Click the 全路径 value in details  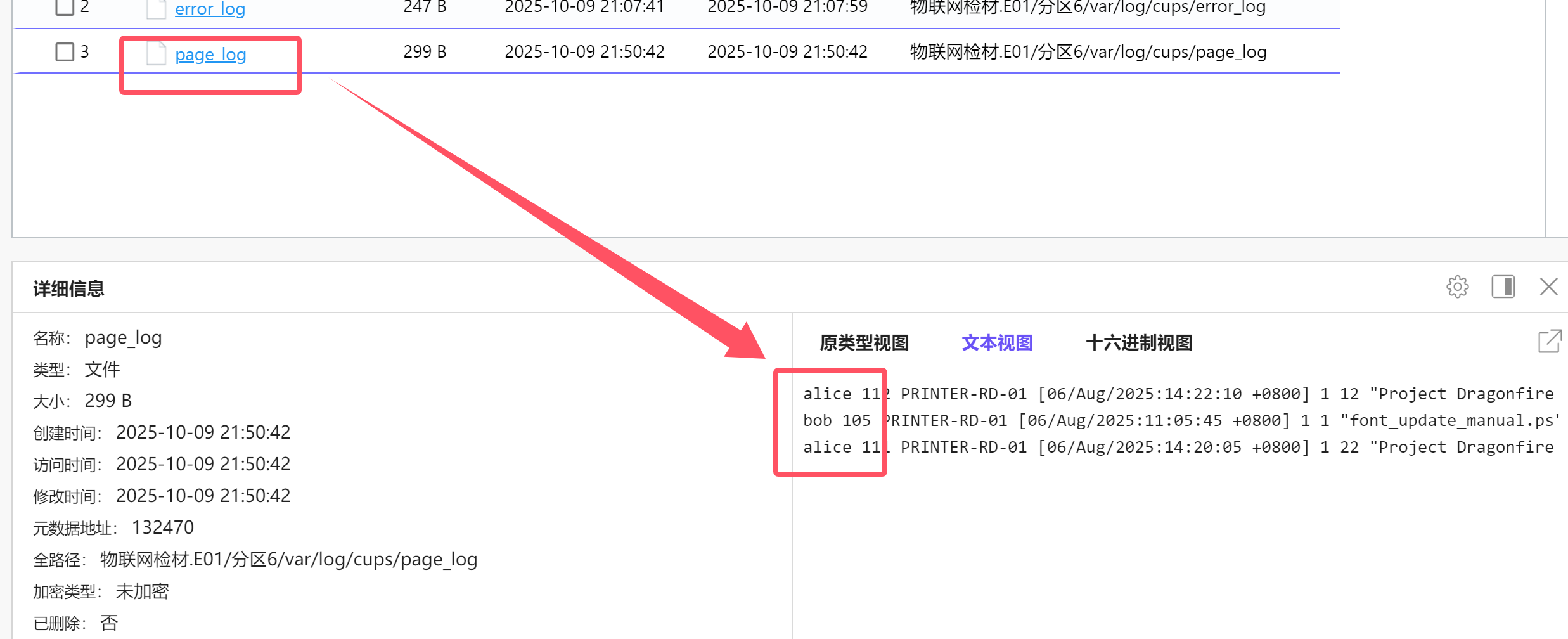click(x=288, y=559)
